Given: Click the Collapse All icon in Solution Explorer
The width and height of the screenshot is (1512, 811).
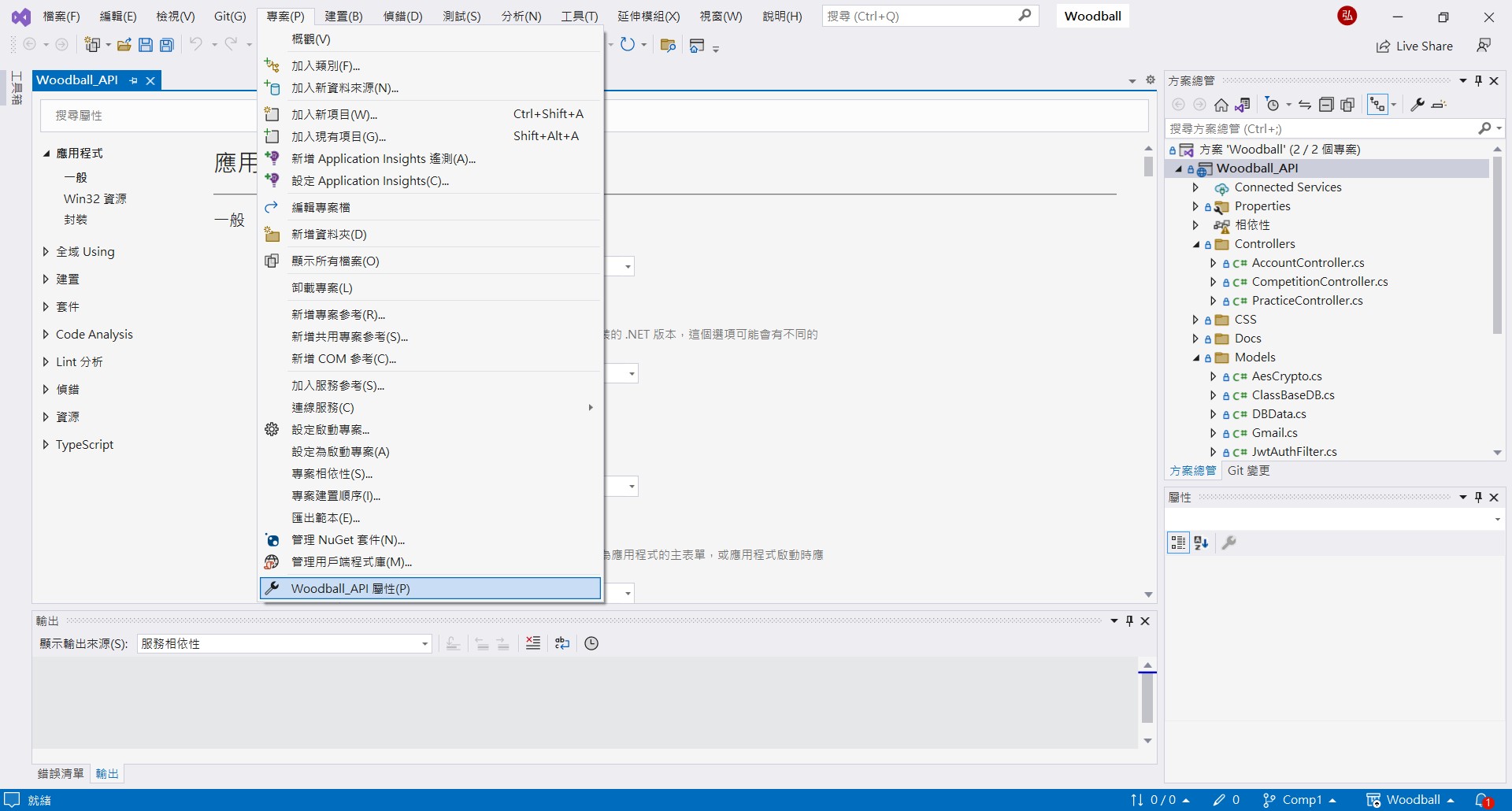Looking at the screenshot, I should pyautogui.click(x=1327, y=105).
